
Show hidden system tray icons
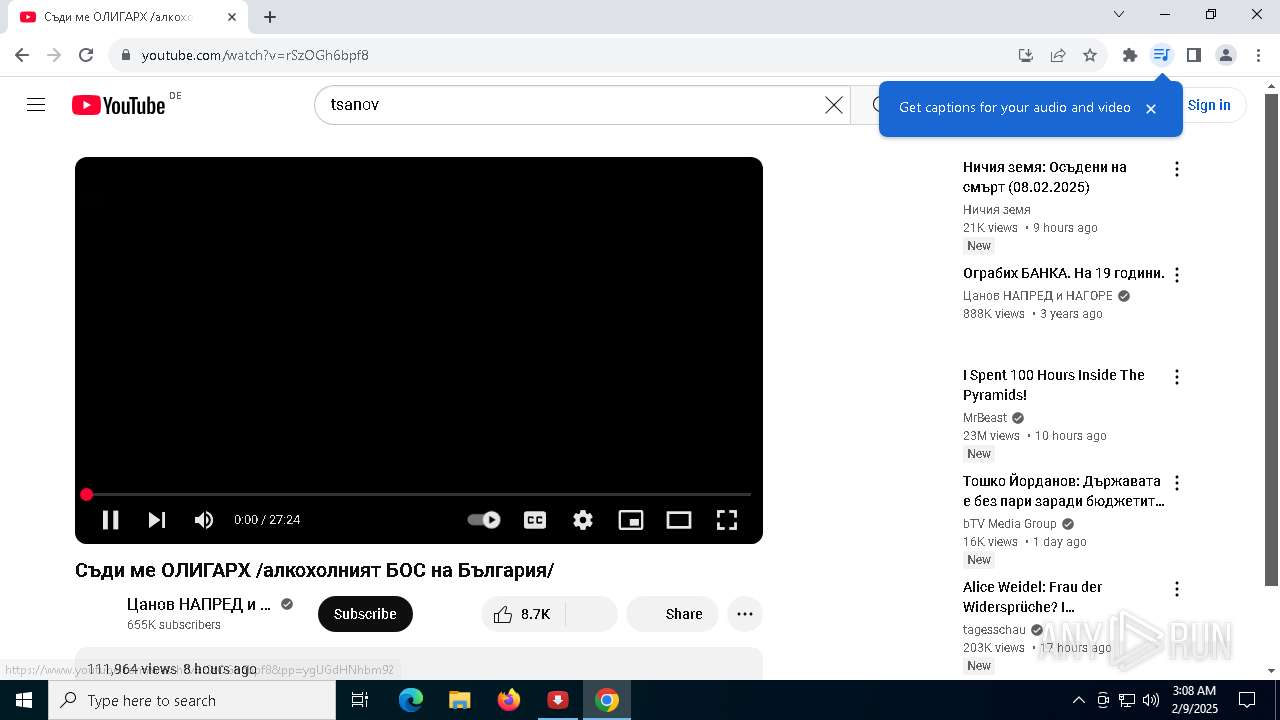click(x=1078, y=700)
